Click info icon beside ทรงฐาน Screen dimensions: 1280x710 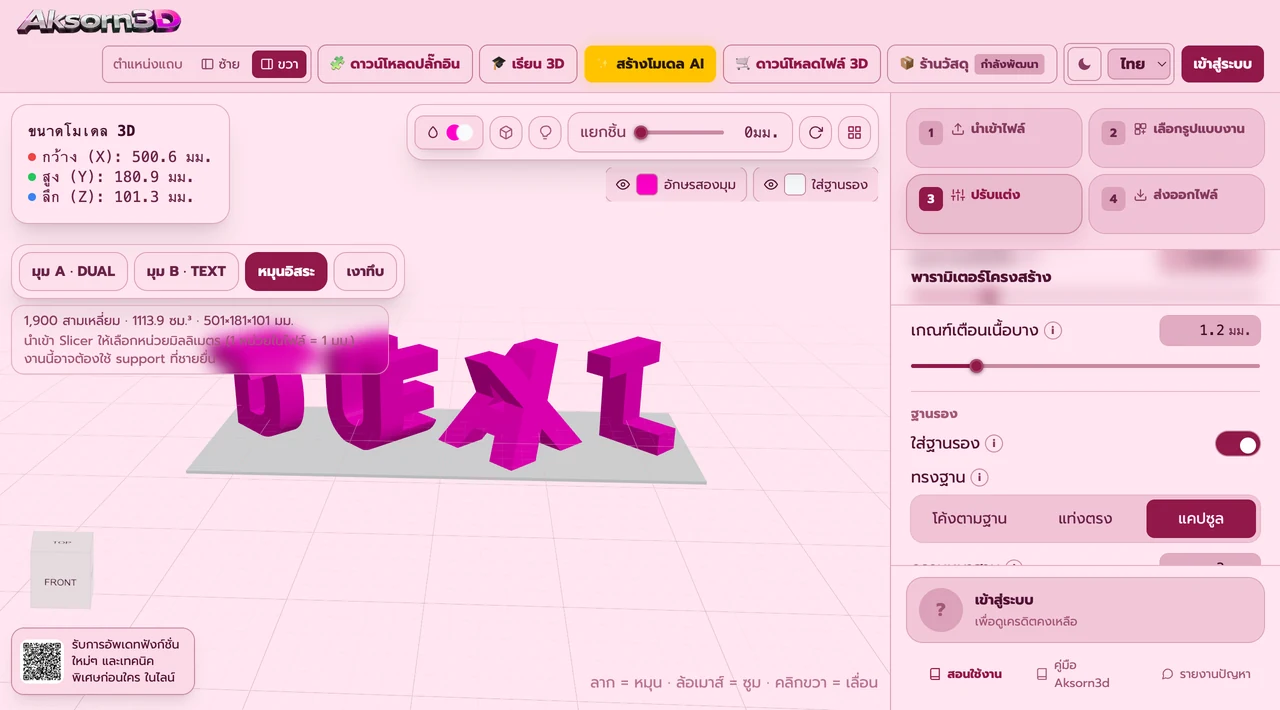[979, 477]
